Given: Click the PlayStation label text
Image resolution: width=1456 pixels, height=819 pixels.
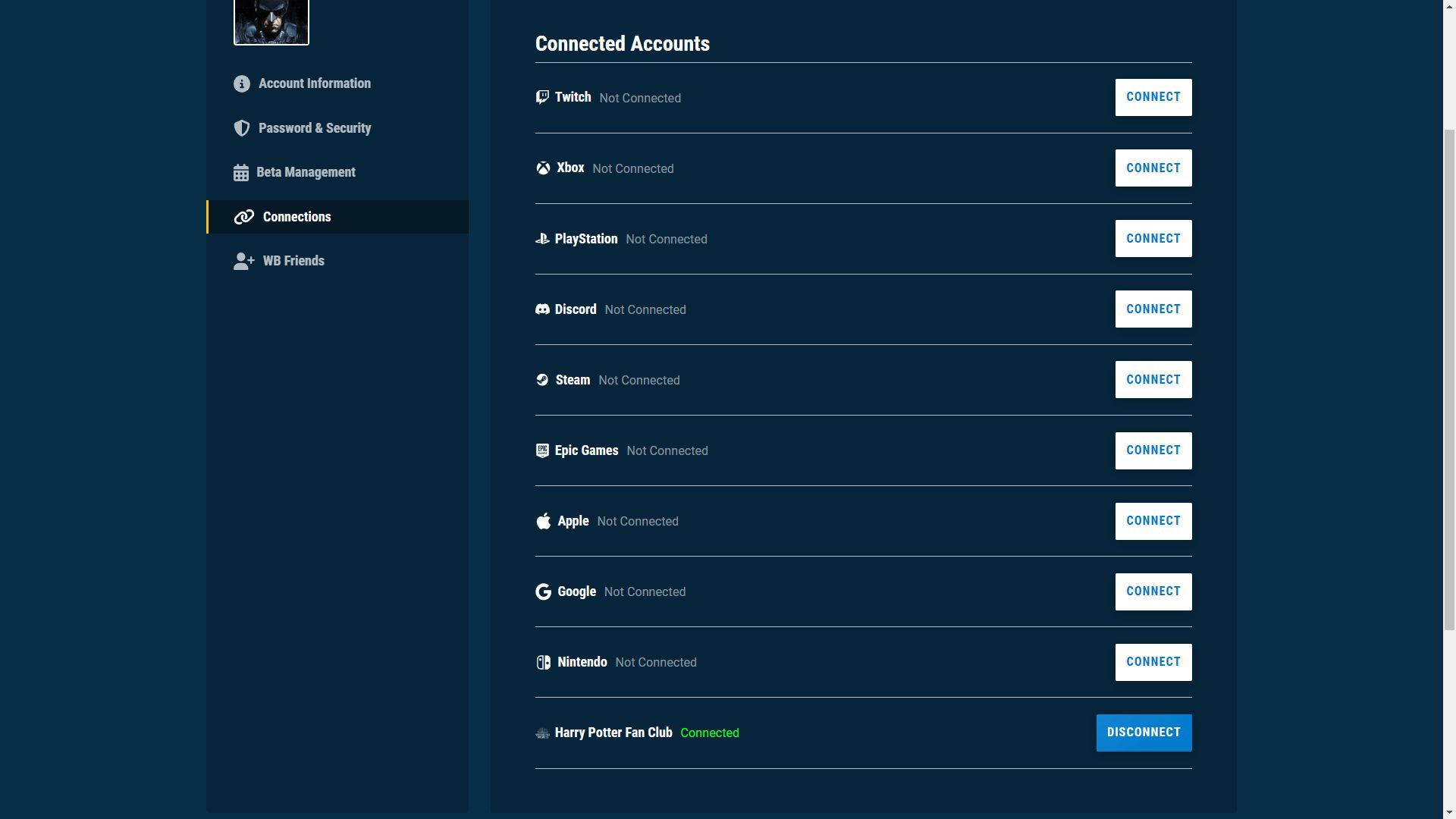Looking at the screenshot, I should tap(586, 239).
